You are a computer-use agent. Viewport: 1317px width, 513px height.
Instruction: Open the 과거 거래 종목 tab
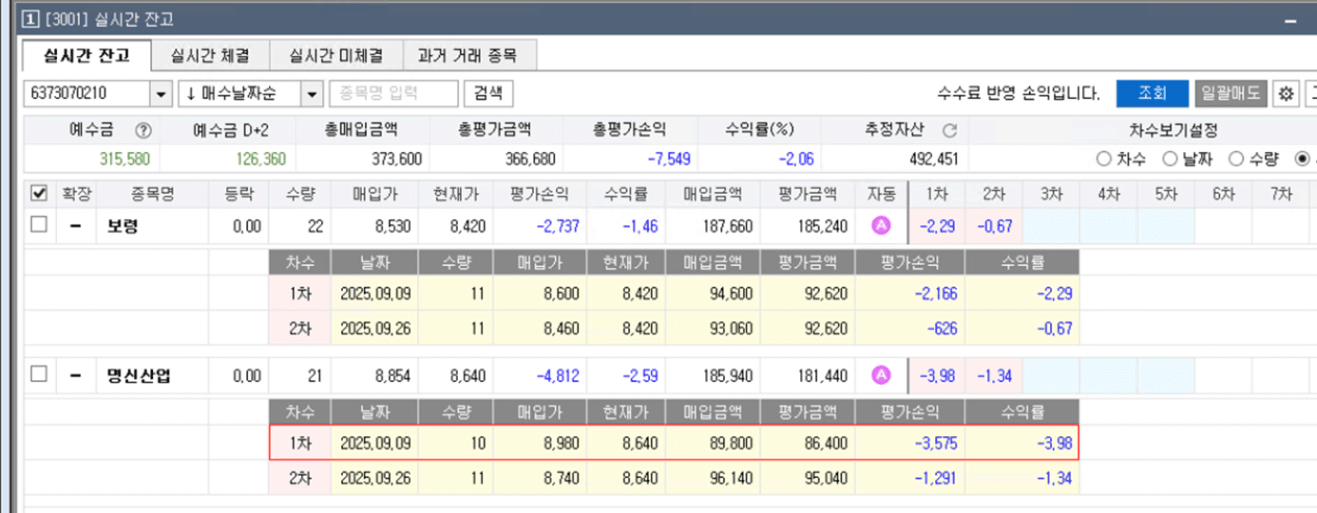pos(469,55)
